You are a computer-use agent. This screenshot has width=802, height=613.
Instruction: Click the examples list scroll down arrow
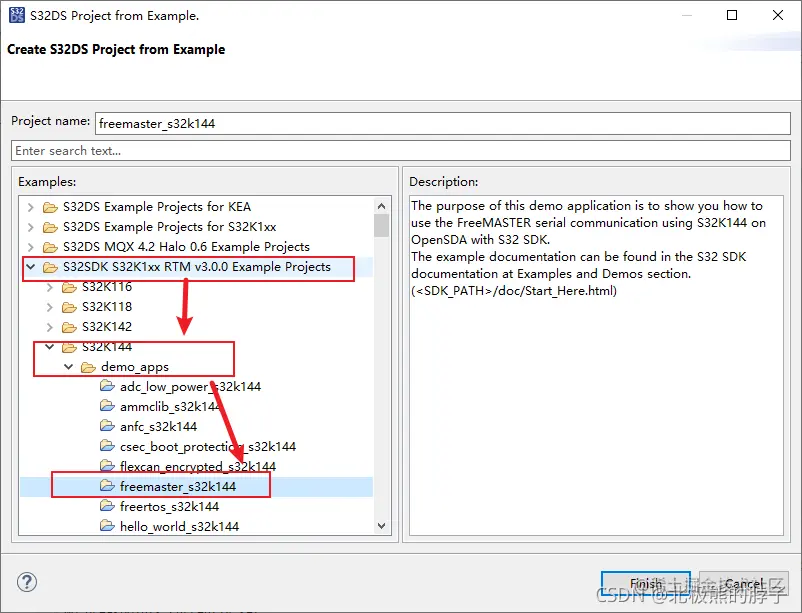click(381, 526)
